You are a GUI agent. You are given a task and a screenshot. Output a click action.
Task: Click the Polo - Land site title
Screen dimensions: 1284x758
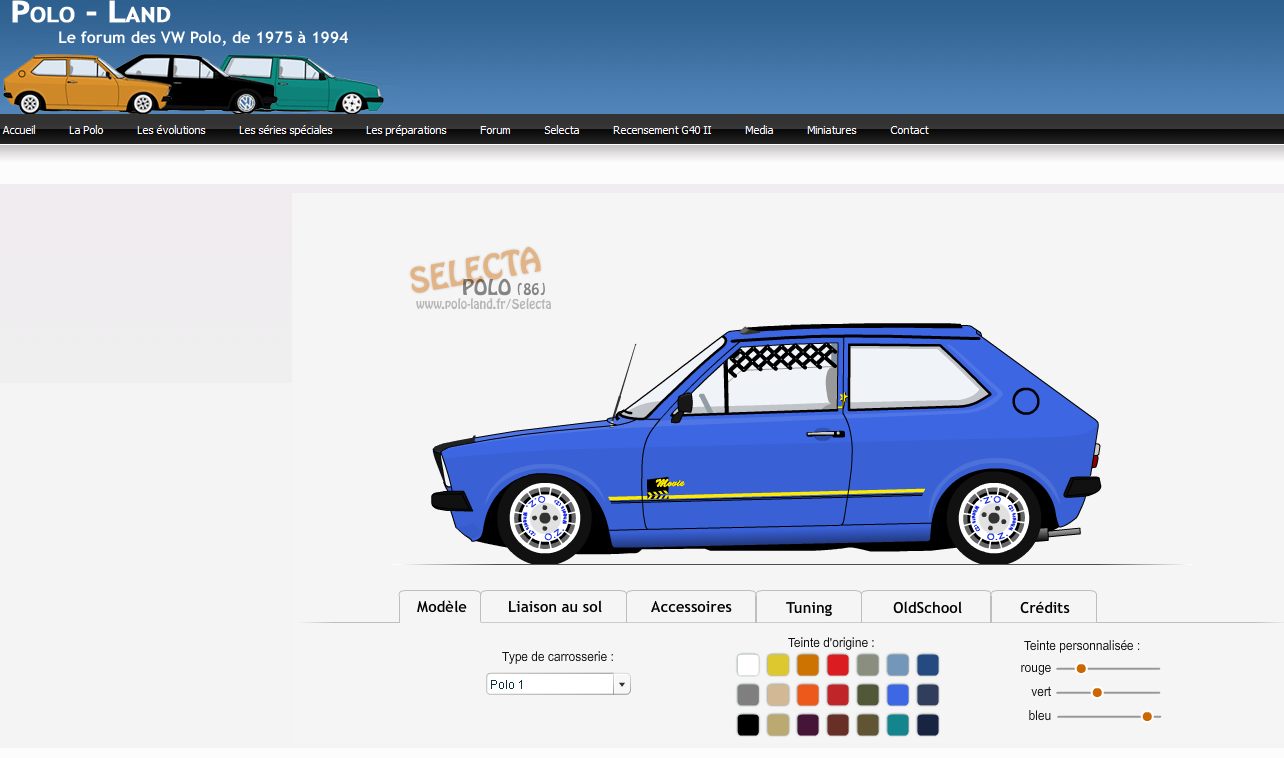pos(91,13)
